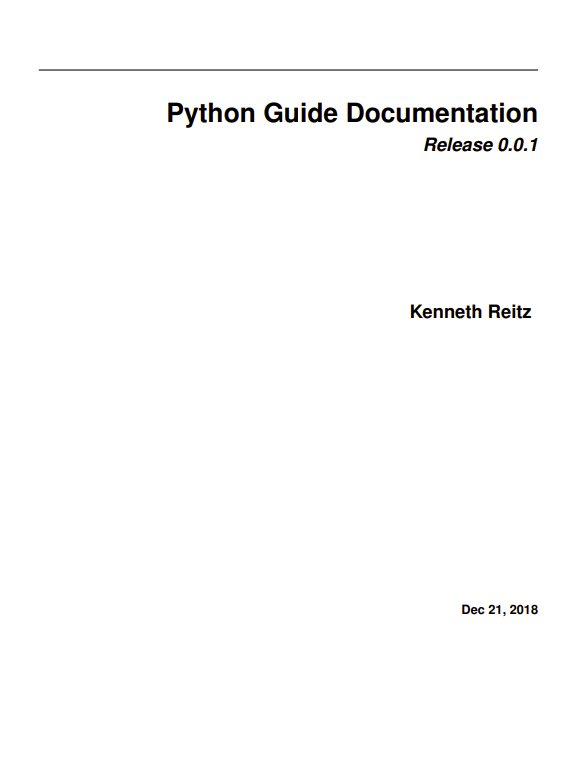Click the surname Reitz
Image resolution: width=580 pixels, height=767 pixels.
[x=510, y=312]
